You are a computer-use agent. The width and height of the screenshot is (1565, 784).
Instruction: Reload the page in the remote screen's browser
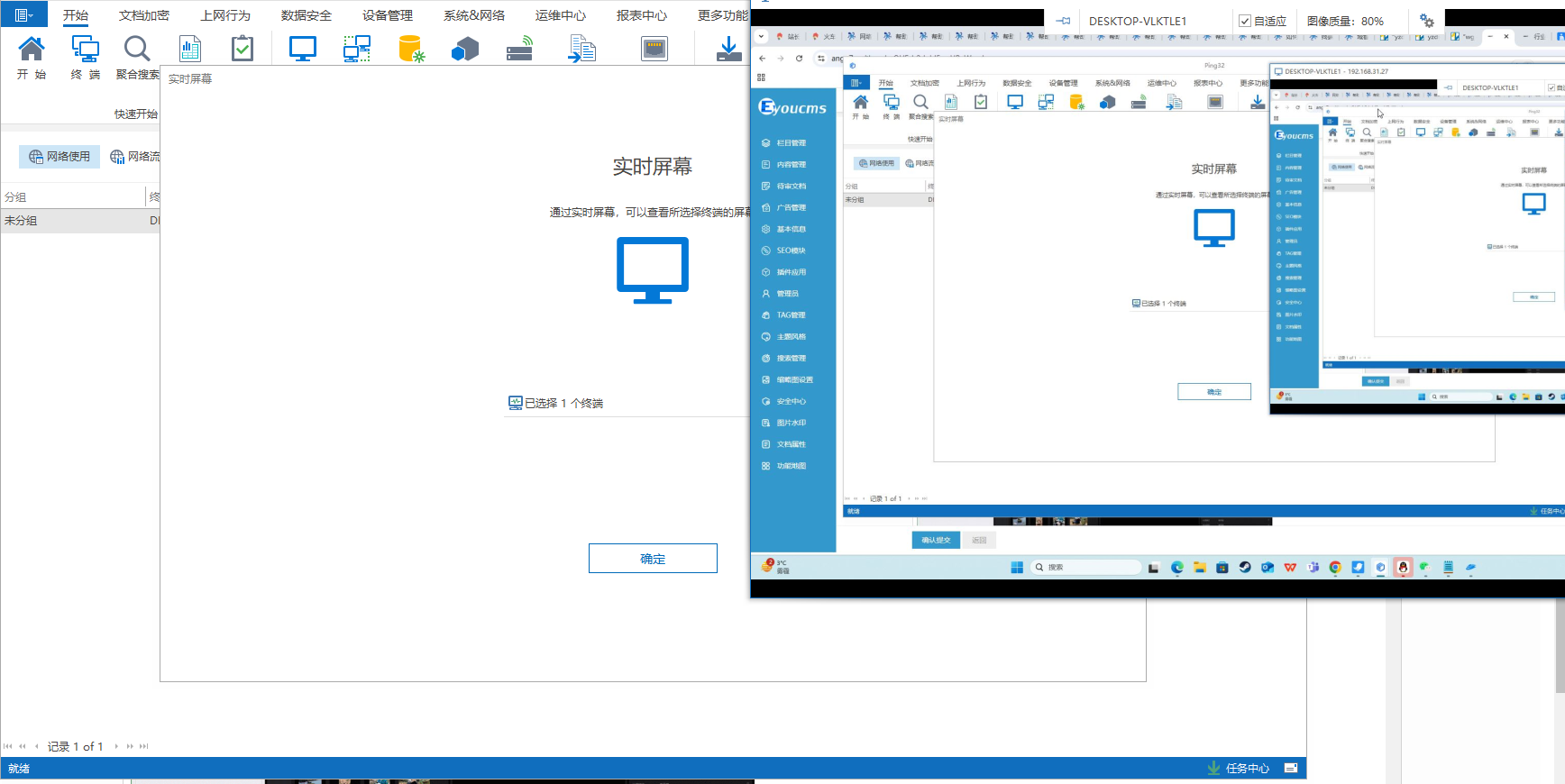(x=799, y=59)
